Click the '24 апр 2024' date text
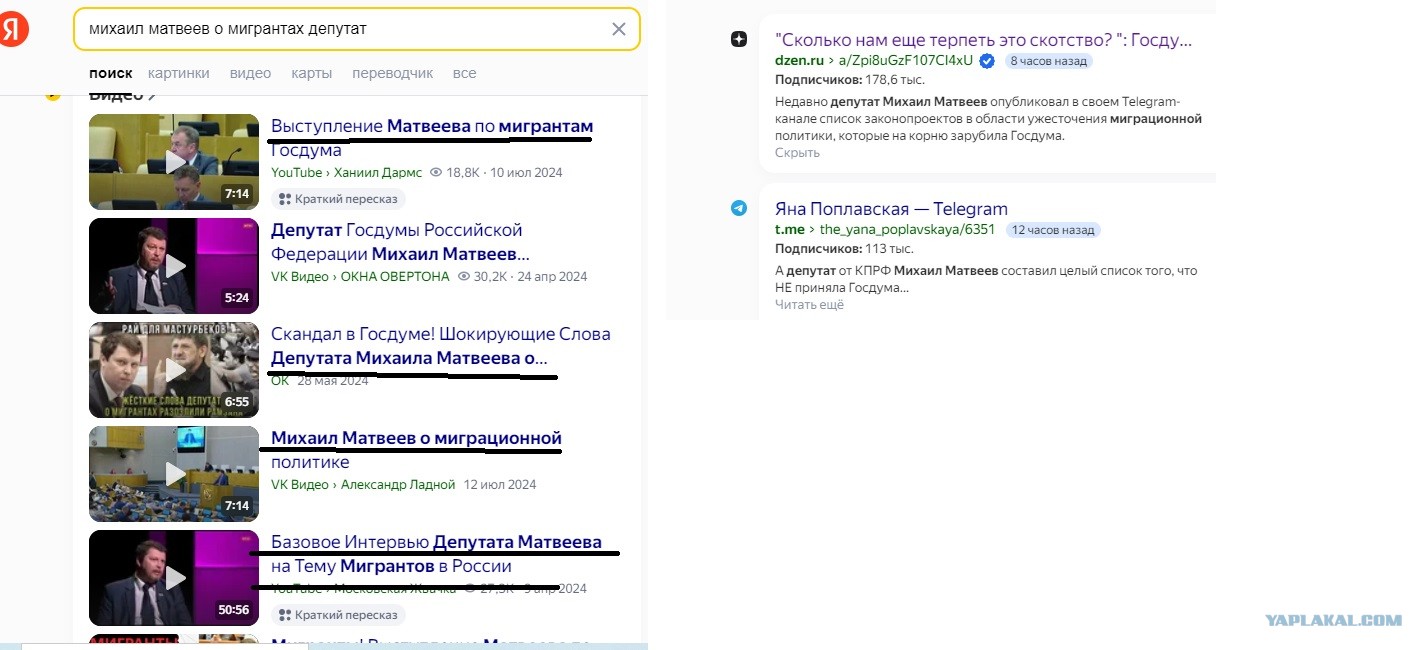 552,277
